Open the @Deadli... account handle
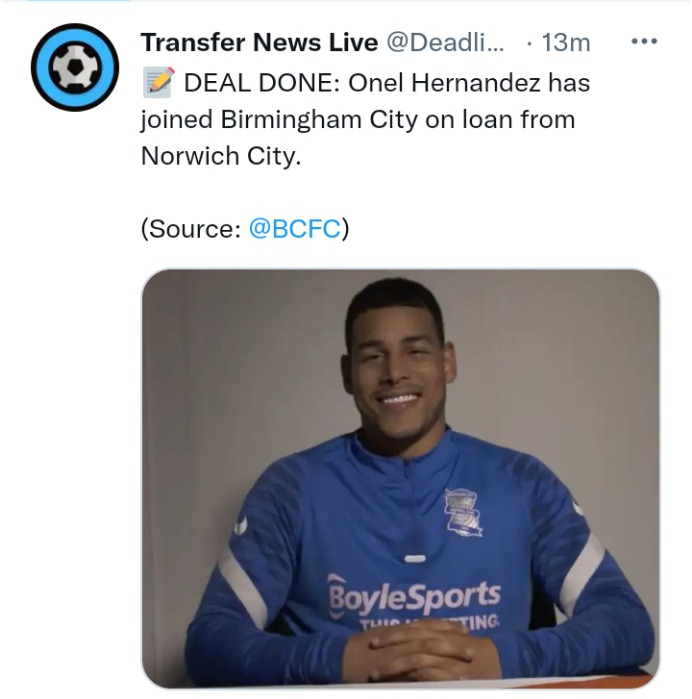 [x=445, y=42]
